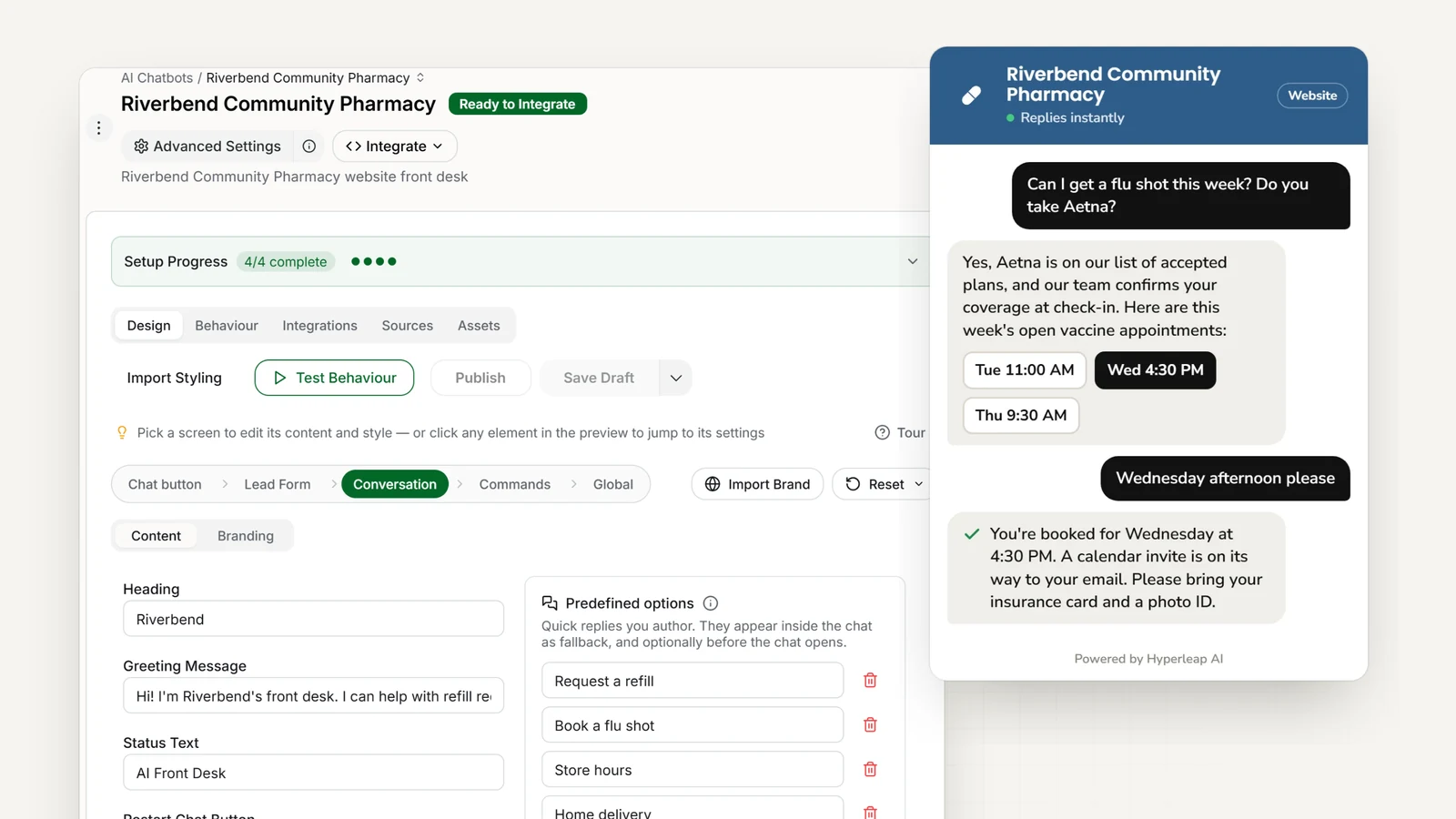Screen dimensions: 1456x819
Task: Start the Tour
Action: point(900,433)
